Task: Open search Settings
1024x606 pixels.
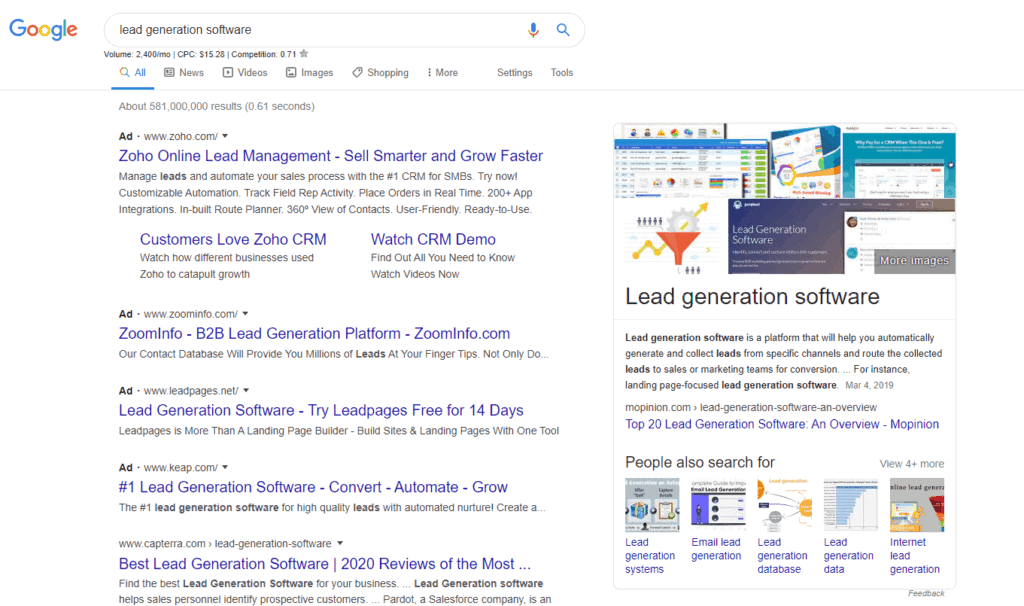Action: point(515,72)
